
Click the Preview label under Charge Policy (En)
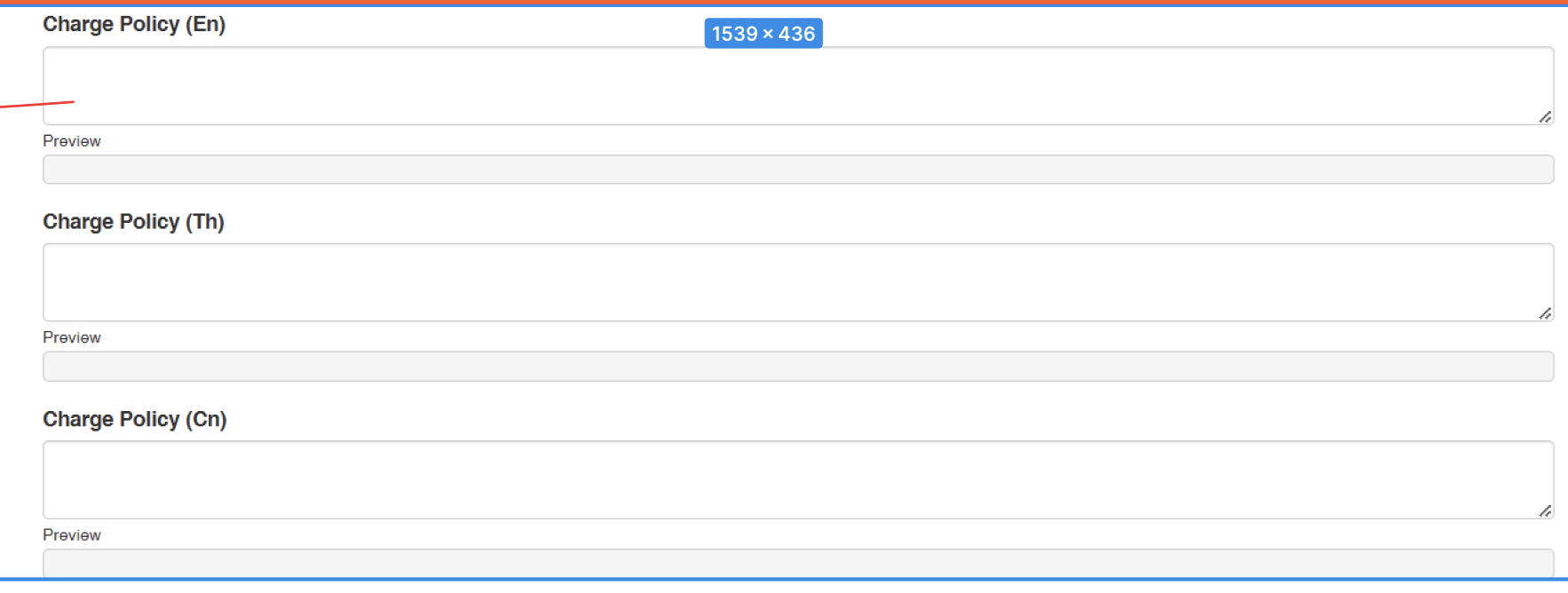[x=72, y=141]
